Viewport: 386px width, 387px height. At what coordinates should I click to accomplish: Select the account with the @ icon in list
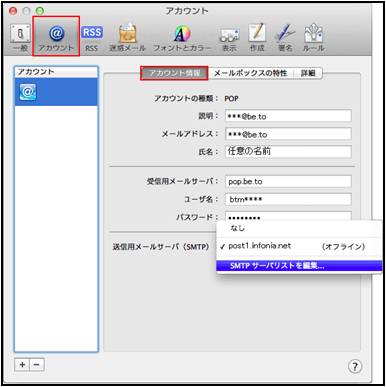point(56,92)
